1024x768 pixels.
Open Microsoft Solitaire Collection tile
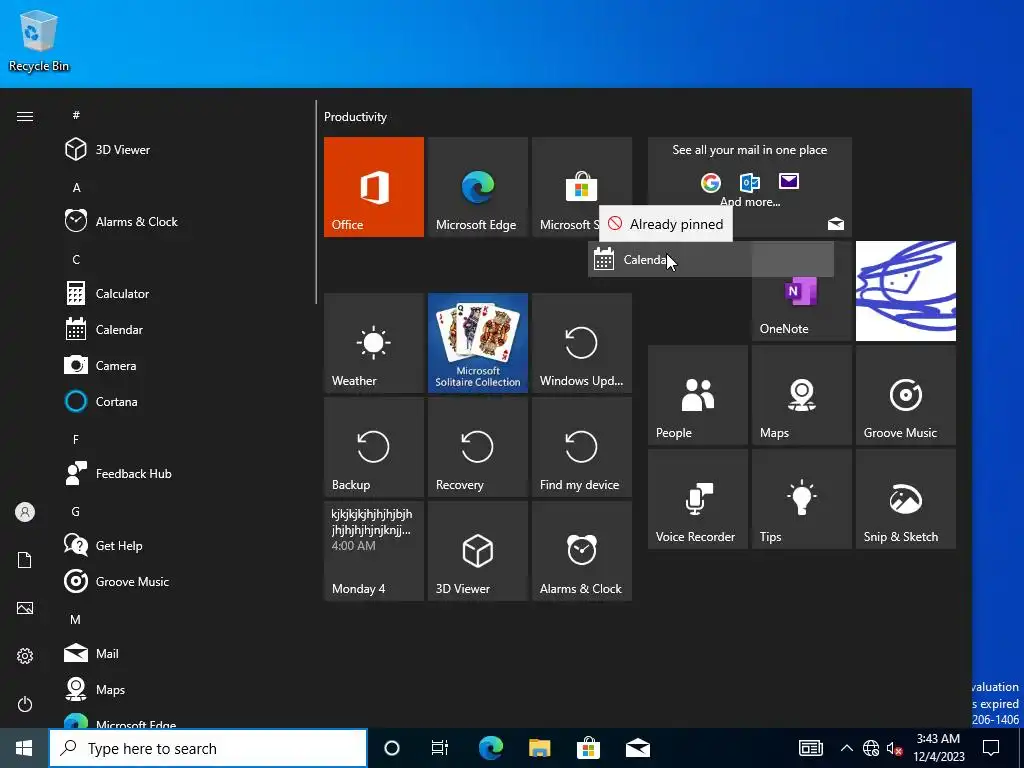(x=477, y=343)
